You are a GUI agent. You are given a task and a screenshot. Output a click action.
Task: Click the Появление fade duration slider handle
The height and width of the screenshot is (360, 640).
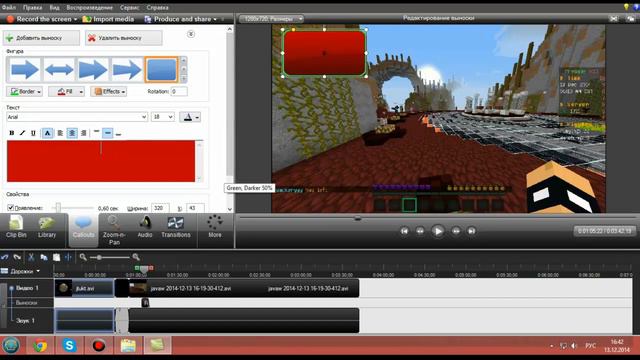pos(58,208)
